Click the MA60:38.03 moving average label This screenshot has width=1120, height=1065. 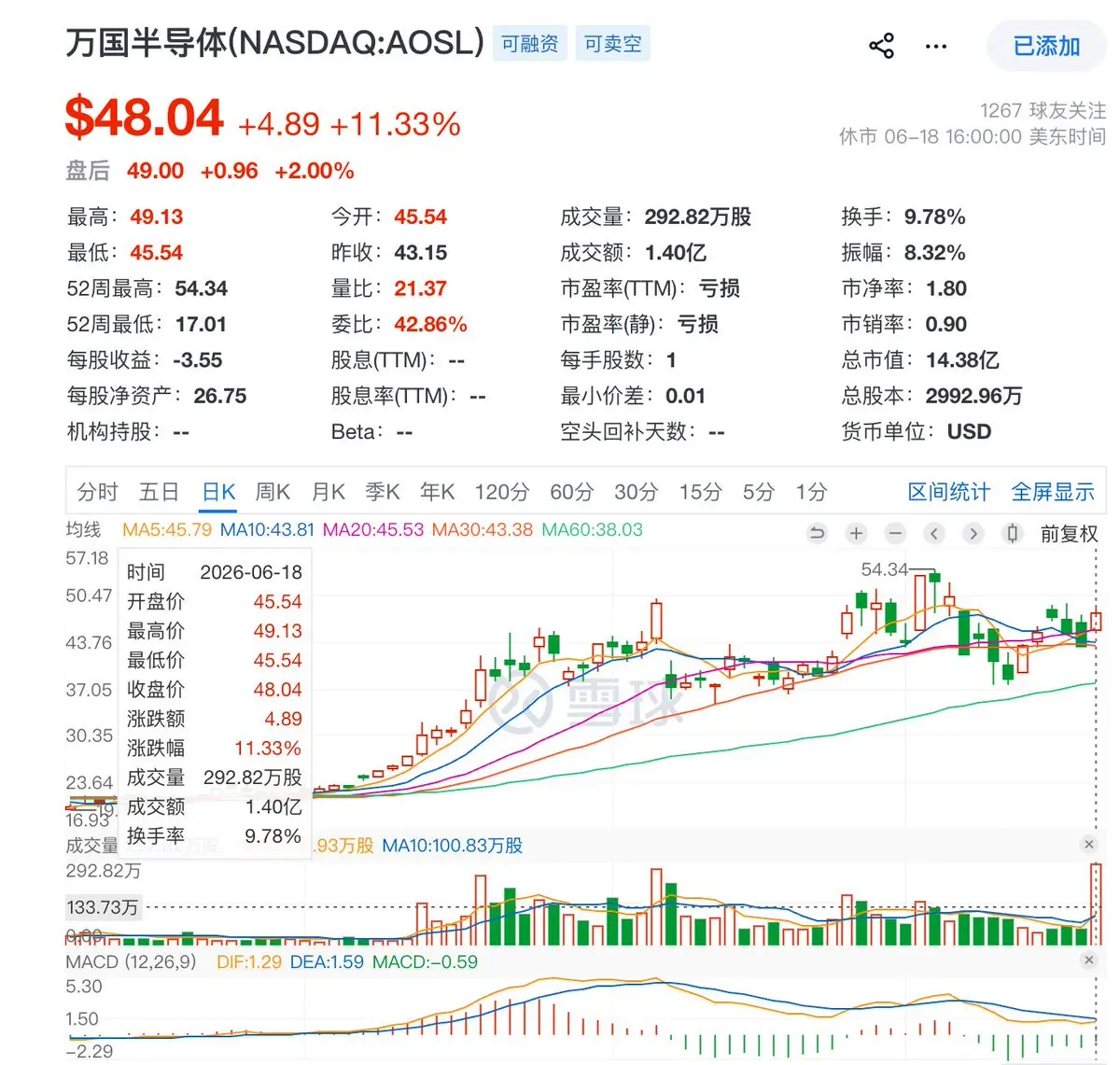pyautogui.click(x=593, y=529)
